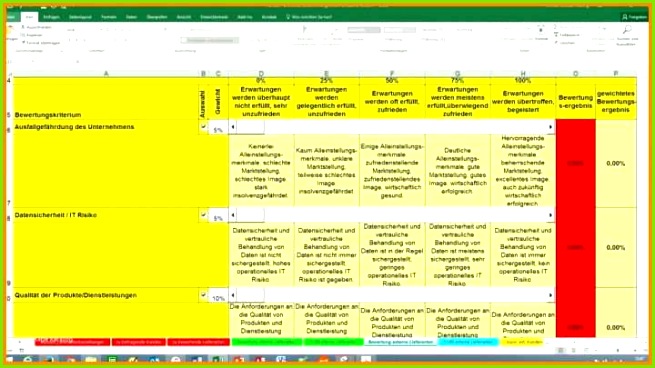Screen dimensions: 655x368
Task: Click the 'Keinerlei Alleinstellungsmerkmale' description cell
Action: 261,170
